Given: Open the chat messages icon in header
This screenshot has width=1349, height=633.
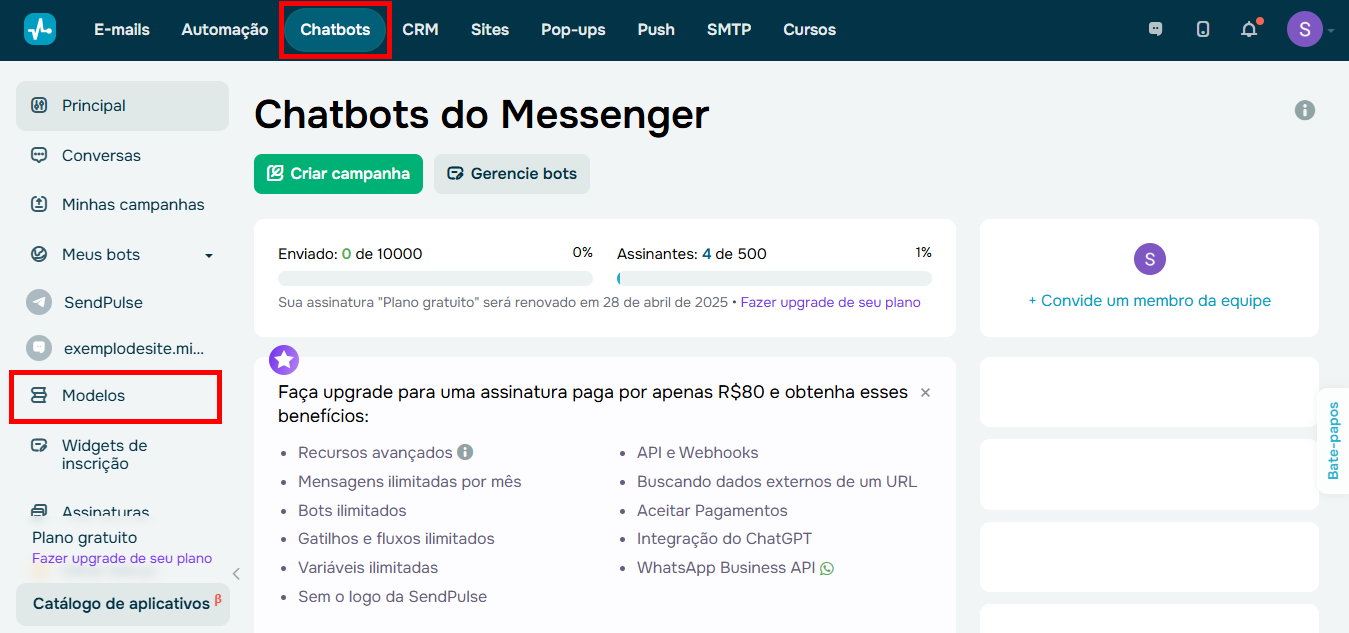Looking at the screenshot, I should coord(1156,30).
